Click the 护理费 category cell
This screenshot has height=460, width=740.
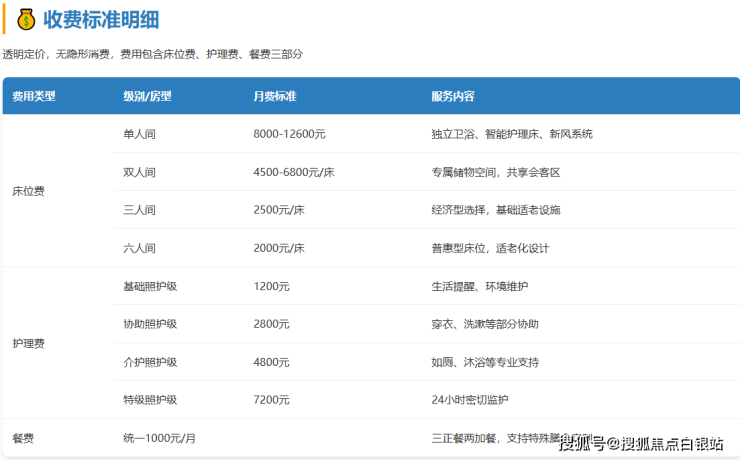point(28,343)
